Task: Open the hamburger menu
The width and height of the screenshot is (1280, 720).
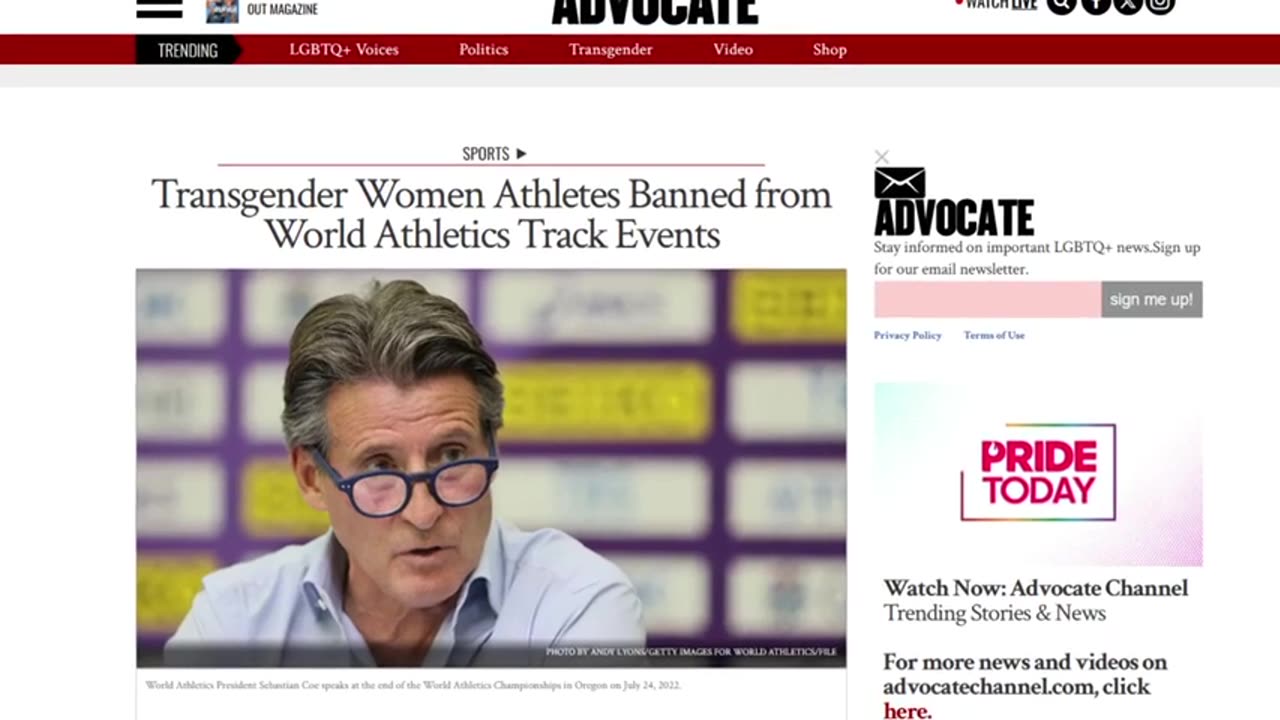Action: tap(159, 8)
